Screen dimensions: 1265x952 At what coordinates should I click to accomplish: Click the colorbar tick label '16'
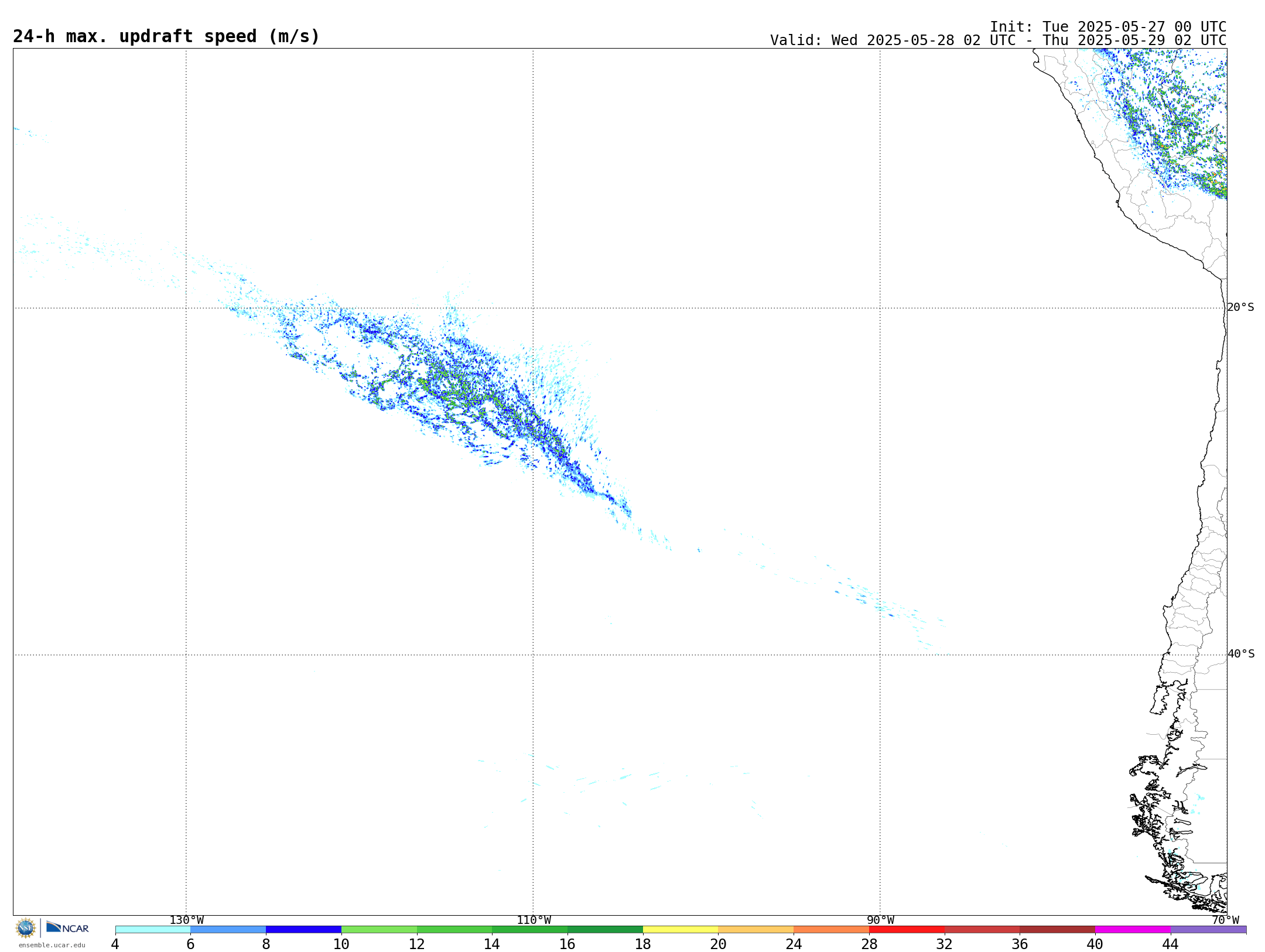(567, 944)
